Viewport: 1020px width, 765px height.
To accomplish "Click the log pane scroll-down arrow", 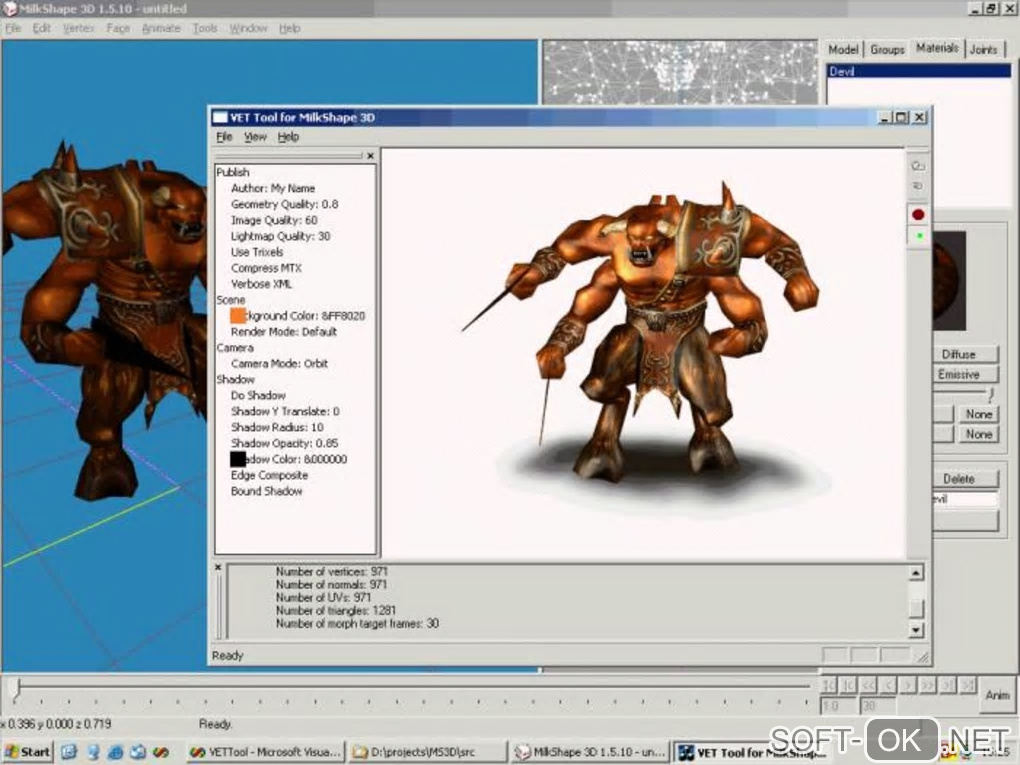I will click(x=915, y=630).
